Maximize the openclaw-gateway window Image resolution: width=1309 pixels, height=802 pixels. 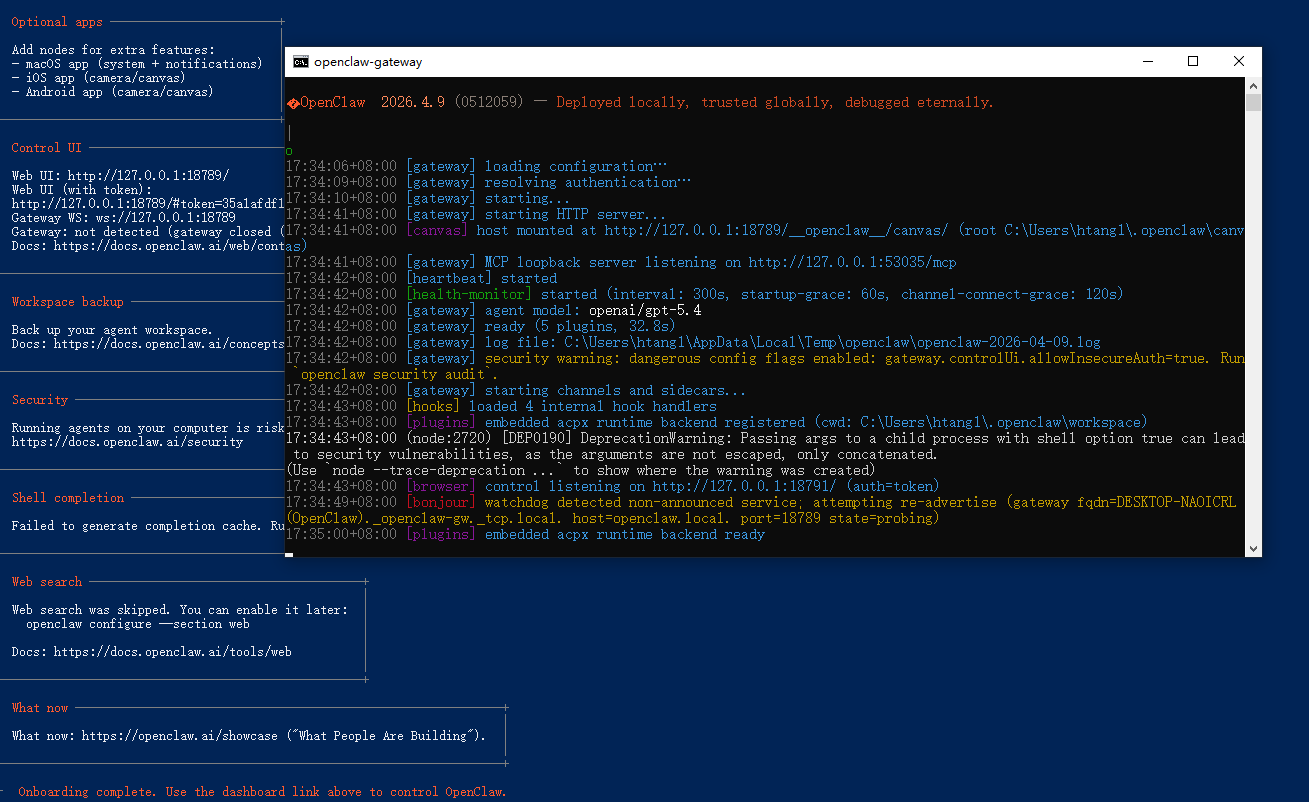tap(1193, 62)
